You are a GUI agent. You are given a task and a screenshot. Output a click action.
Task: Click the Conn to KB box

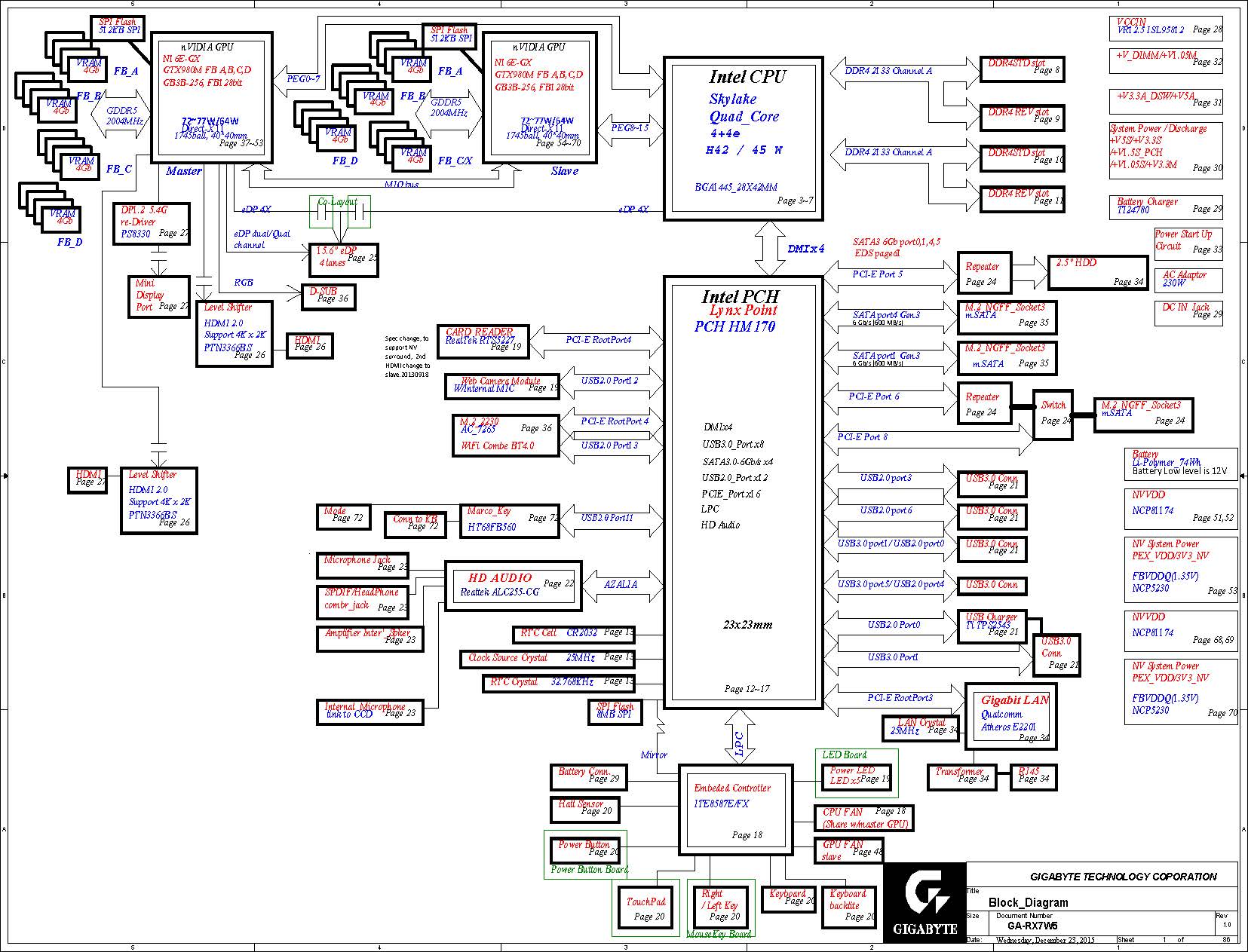point(415,525)
